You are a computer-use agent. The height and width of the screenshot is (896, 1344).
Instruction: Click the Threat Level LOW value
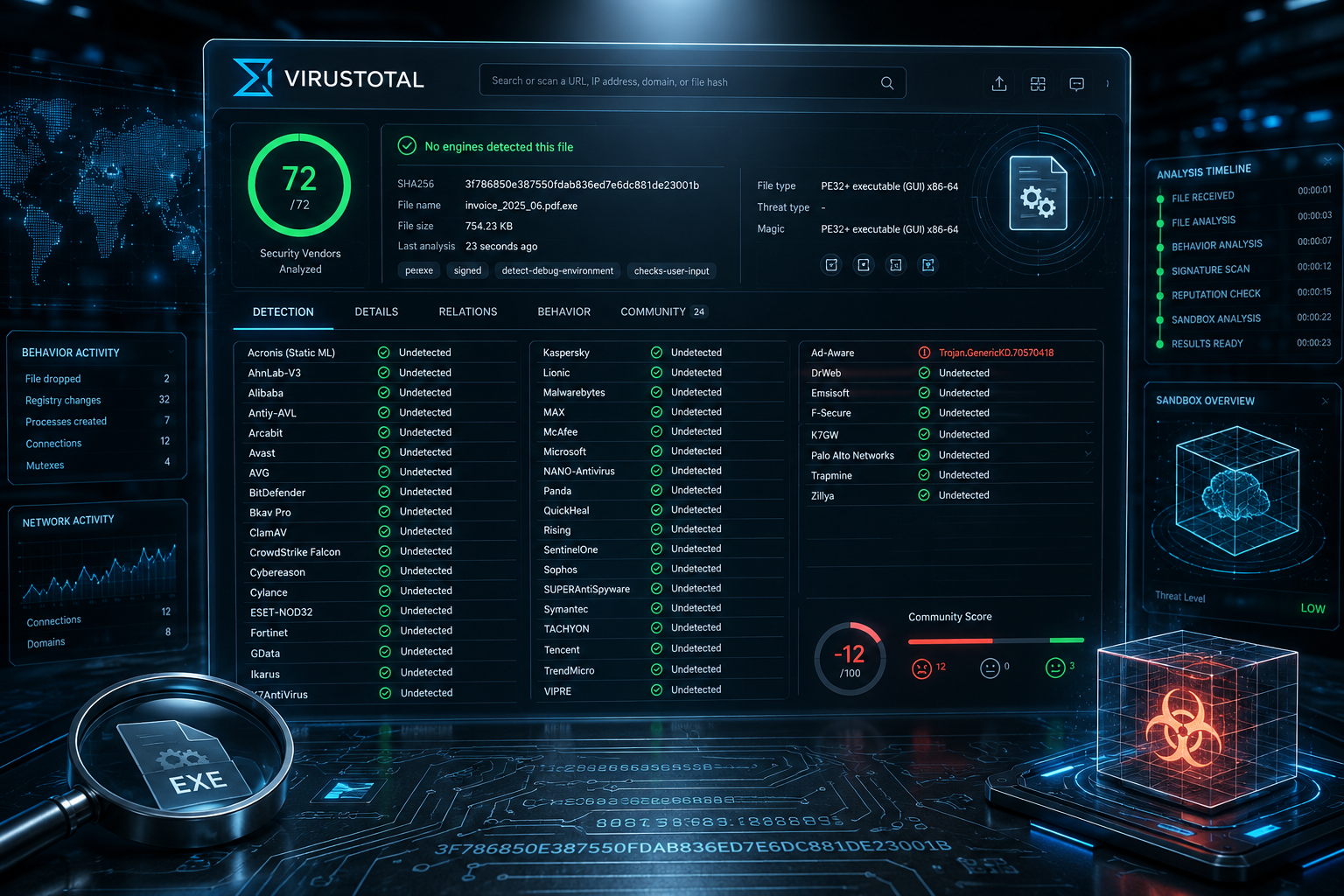tap(1312, 608)
